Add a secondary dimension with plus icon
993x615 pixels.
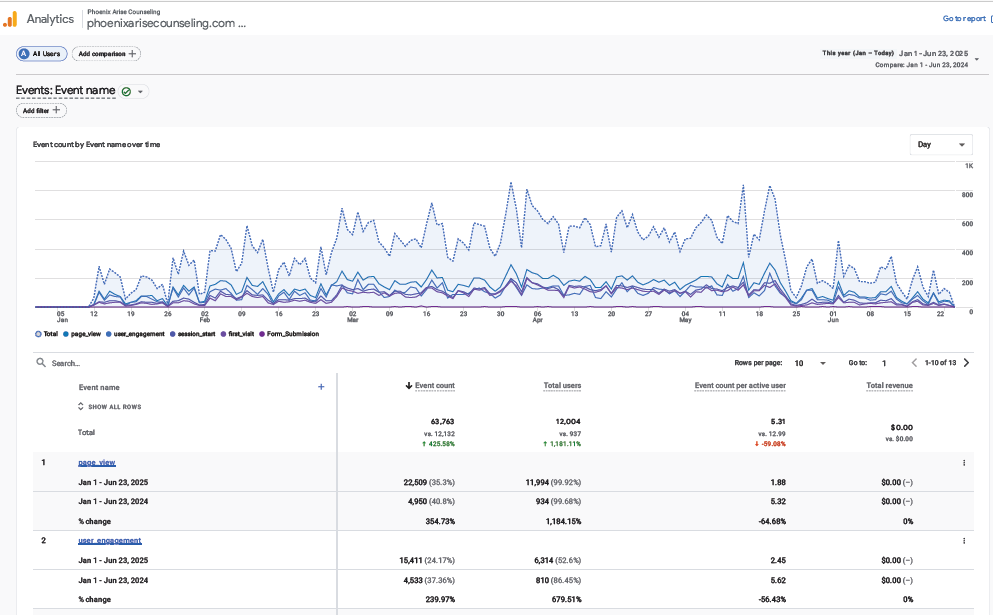(x=321, y=387)
